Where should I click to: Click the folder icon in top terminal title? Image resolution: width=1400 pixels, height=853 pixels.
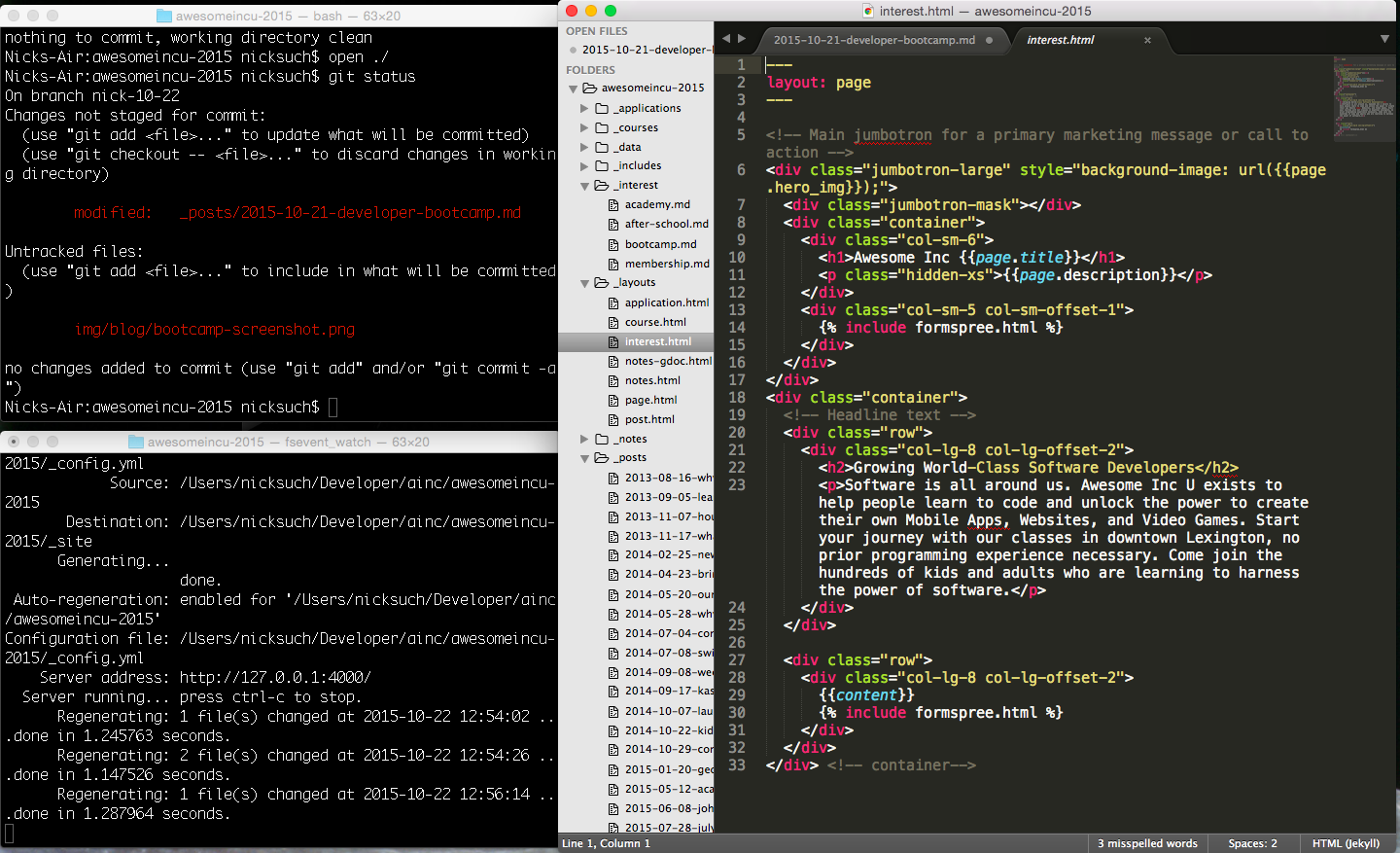click(164, 16)
